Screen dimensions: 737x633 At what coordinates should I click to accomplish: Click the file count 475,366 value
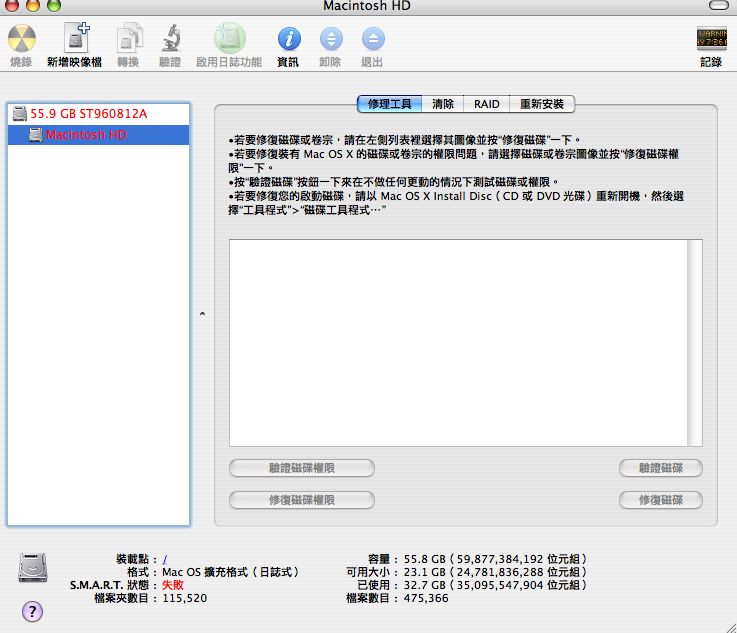[x=426, y=598]
